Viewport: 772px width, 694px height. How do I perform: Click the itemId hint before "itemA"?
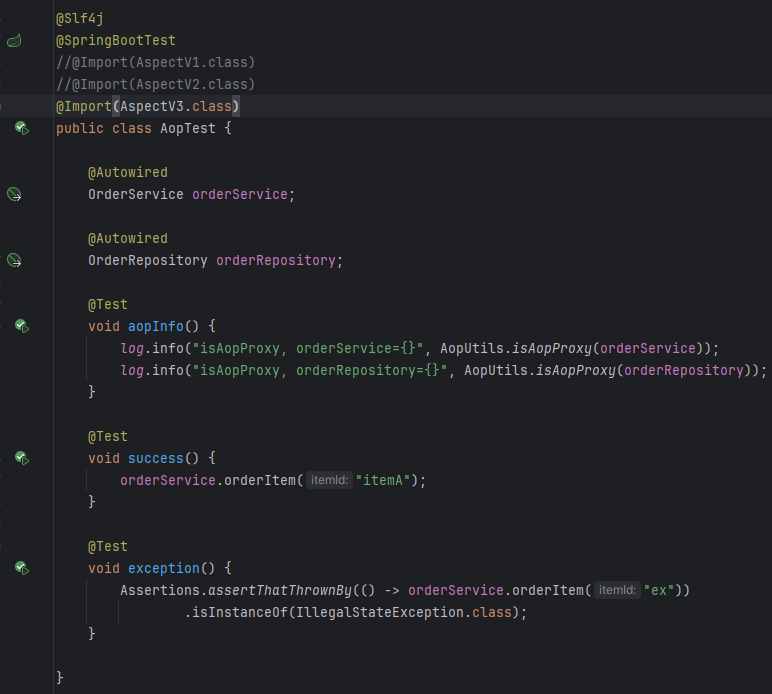pos(329,480)
